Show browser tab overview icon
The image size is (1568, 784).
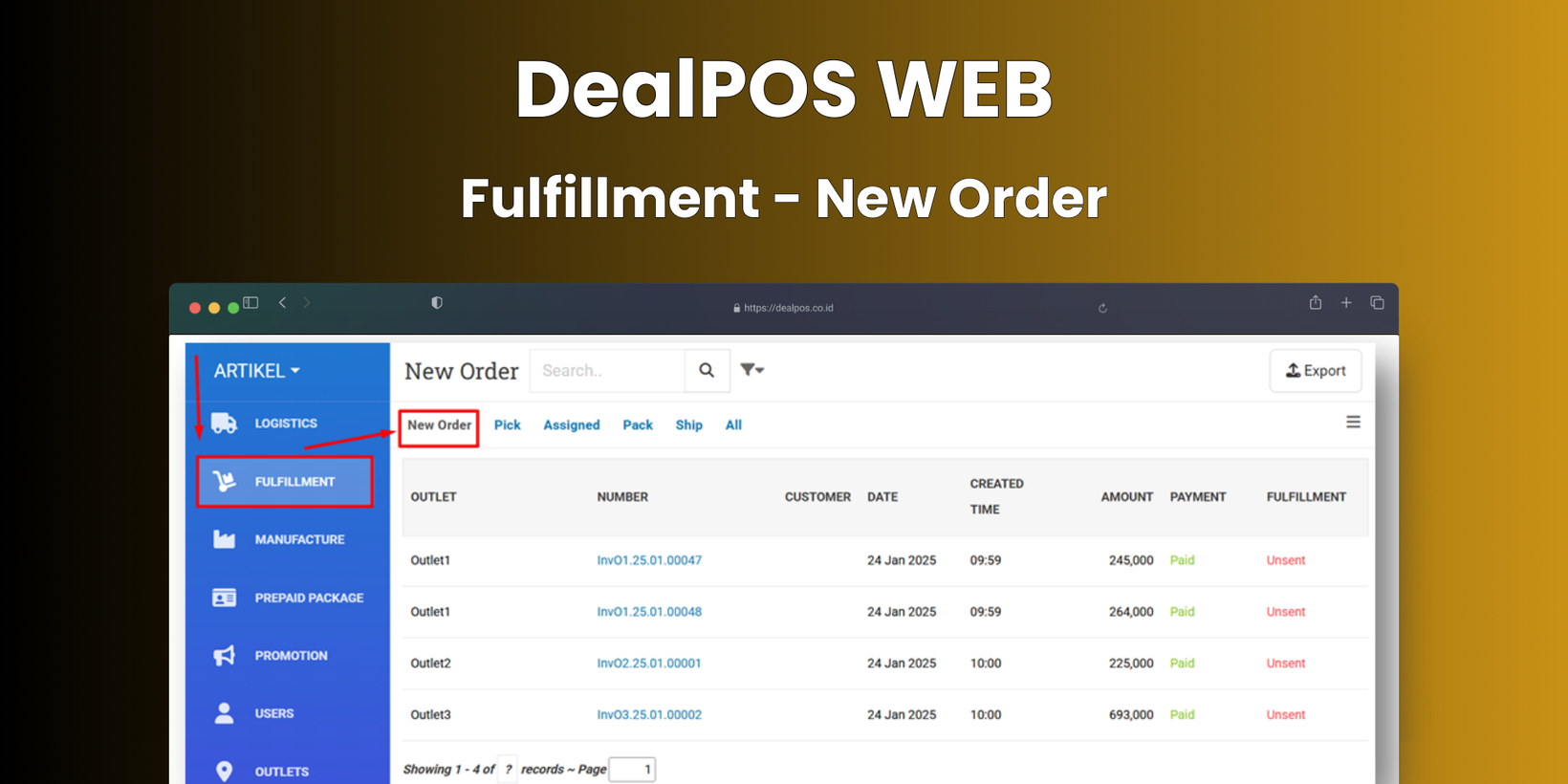1377,303
